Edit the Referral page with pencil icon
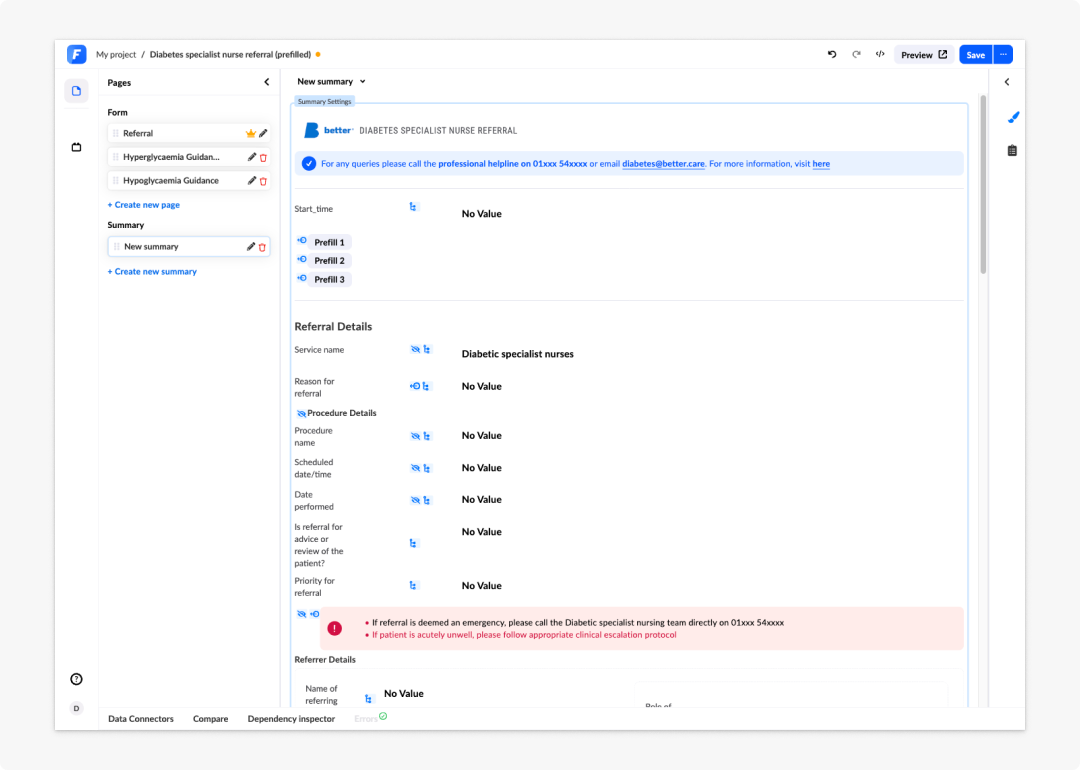1080x770 pixels. click(263, 134)
